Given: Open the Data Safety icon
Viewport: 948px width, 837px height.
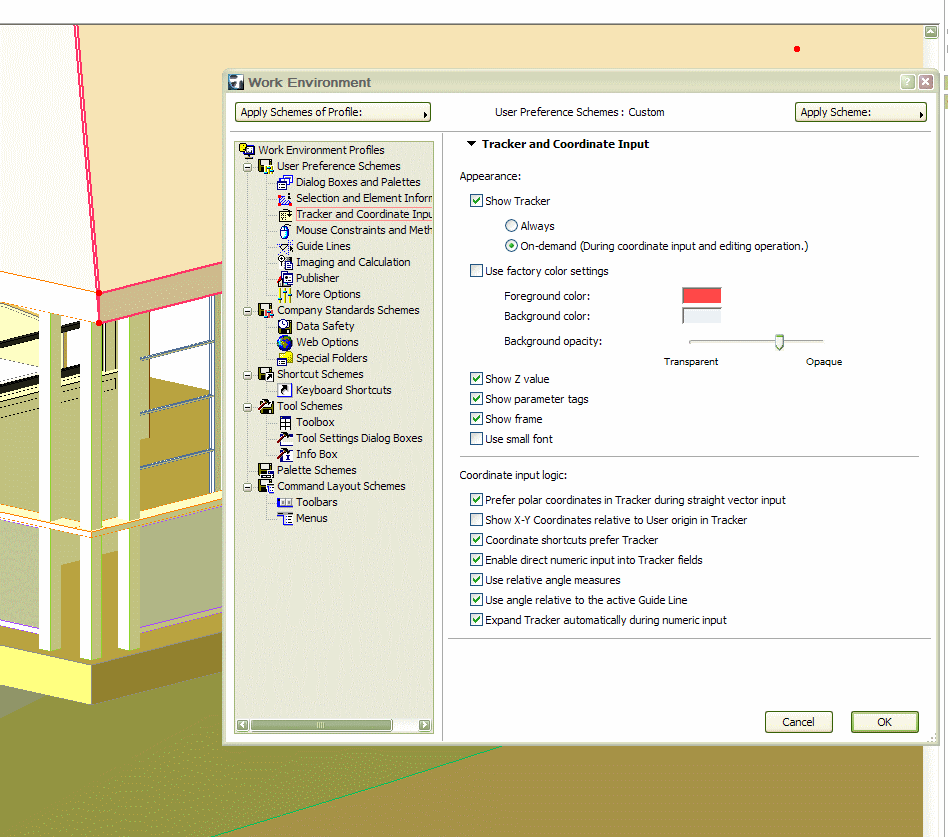Looking at the screenshot, I should tap(285, 326).
